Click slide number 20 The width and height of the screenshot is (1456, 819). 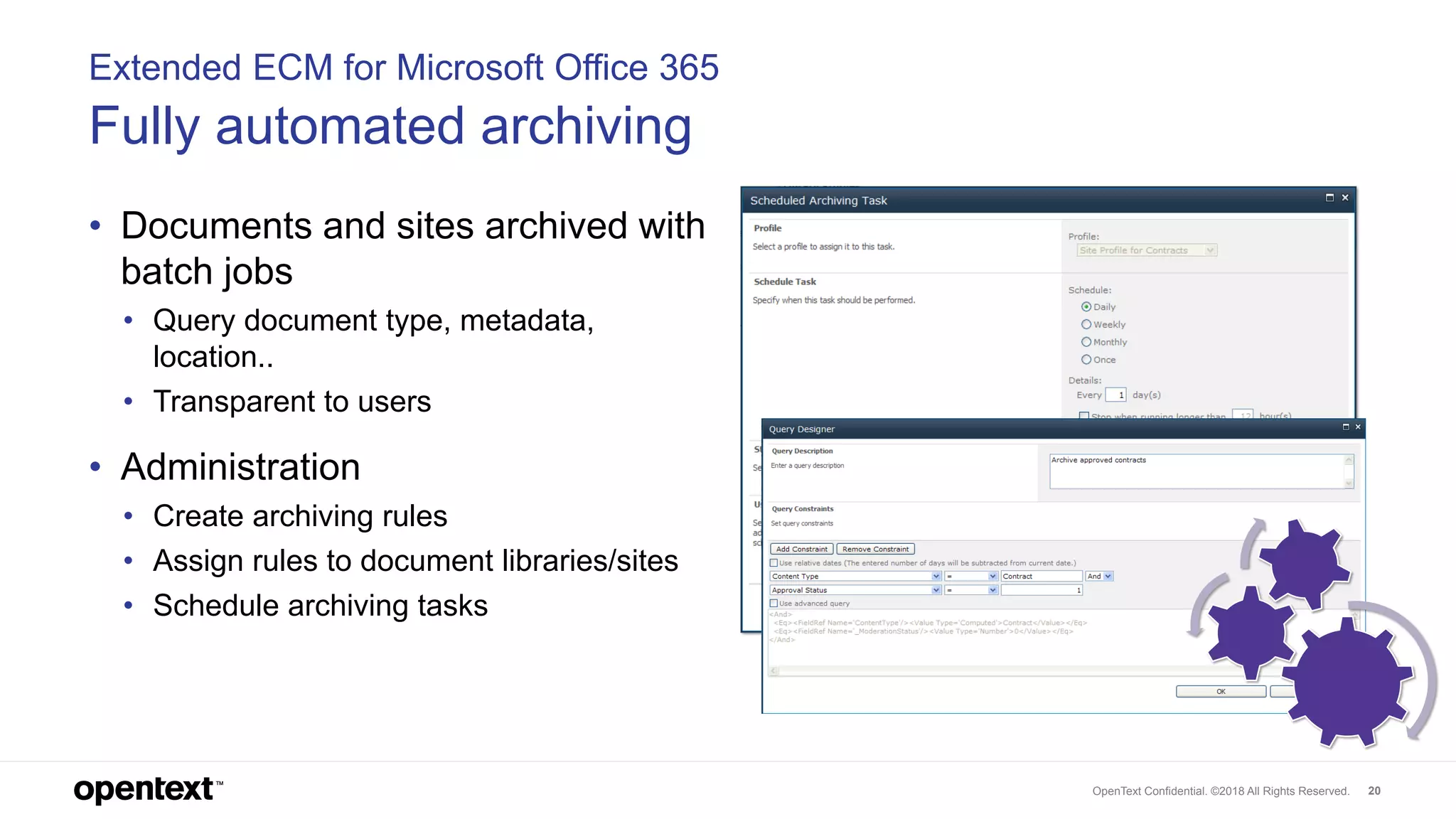pos(1374,791)
